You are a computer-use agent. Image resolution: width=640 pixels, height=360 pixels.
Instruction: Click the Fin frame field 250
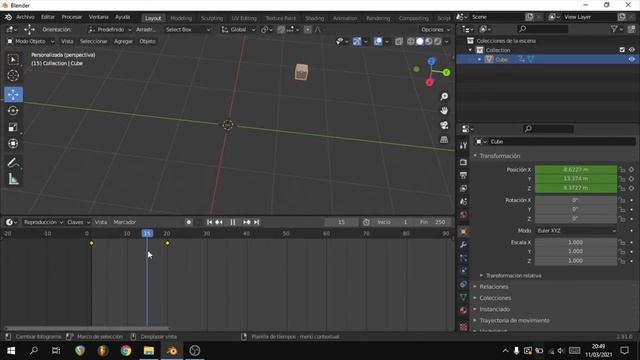(434, 222)
